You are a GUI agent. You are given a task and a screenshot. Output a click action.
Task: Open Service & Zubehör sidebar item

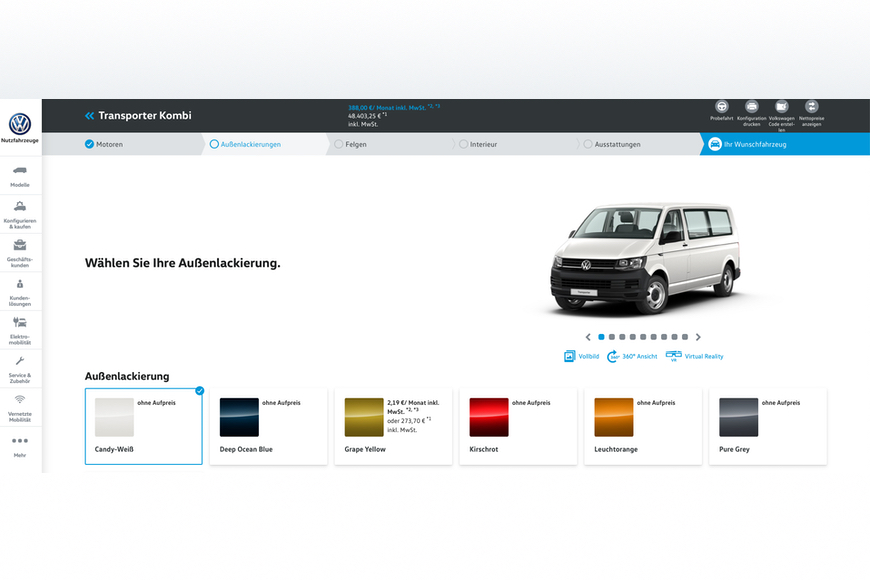tap(20, 370)
